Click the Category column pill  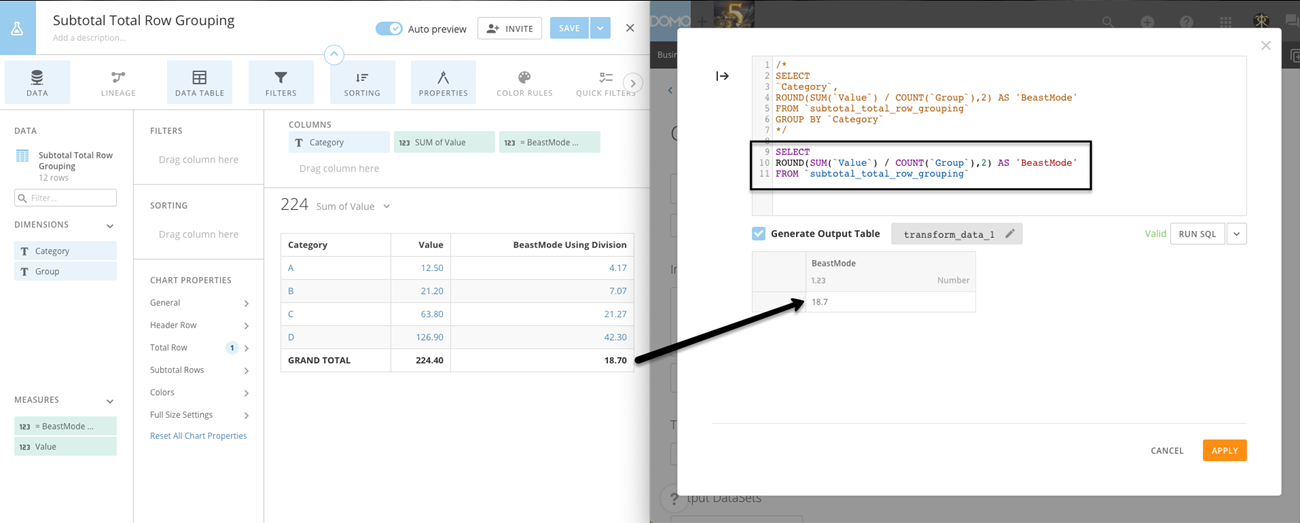coord(339,143)
